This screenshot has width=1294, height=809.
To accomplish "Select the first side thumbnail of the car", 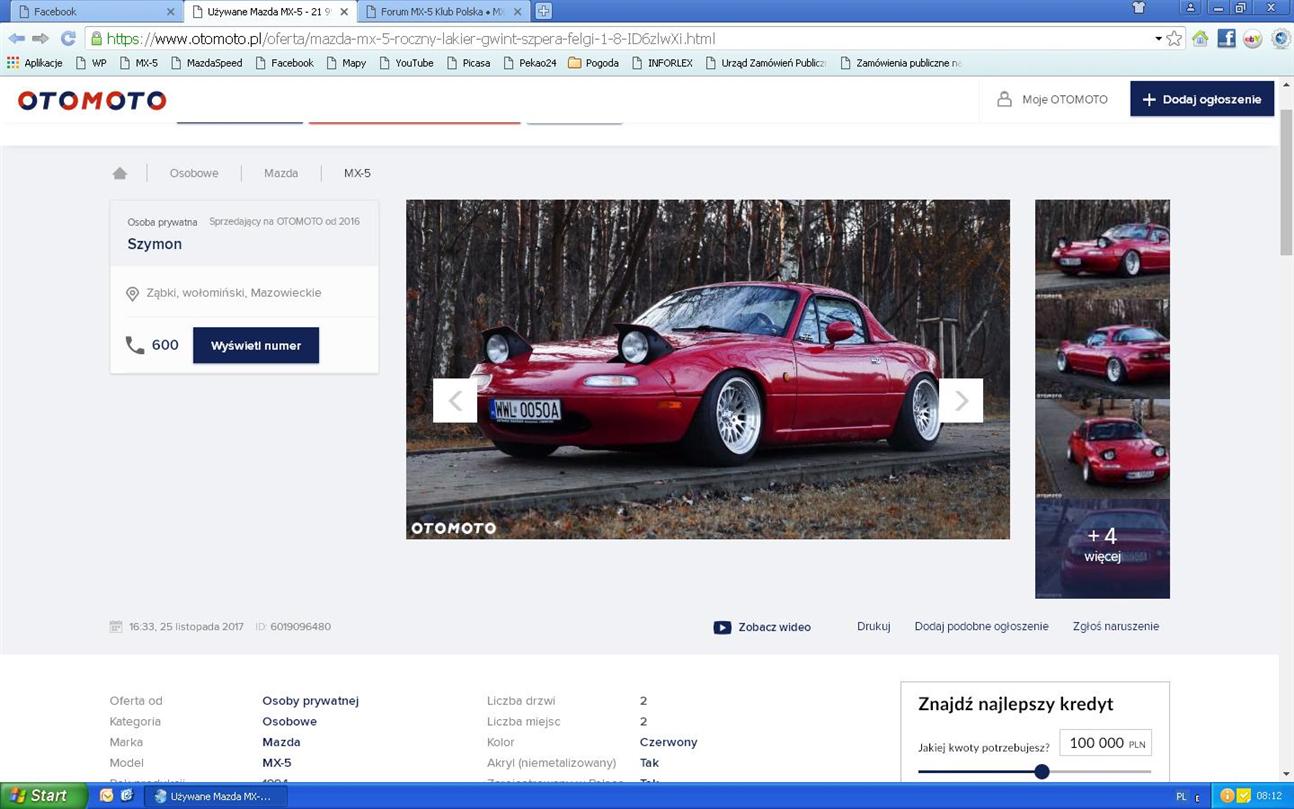I will coord(1102,249).
